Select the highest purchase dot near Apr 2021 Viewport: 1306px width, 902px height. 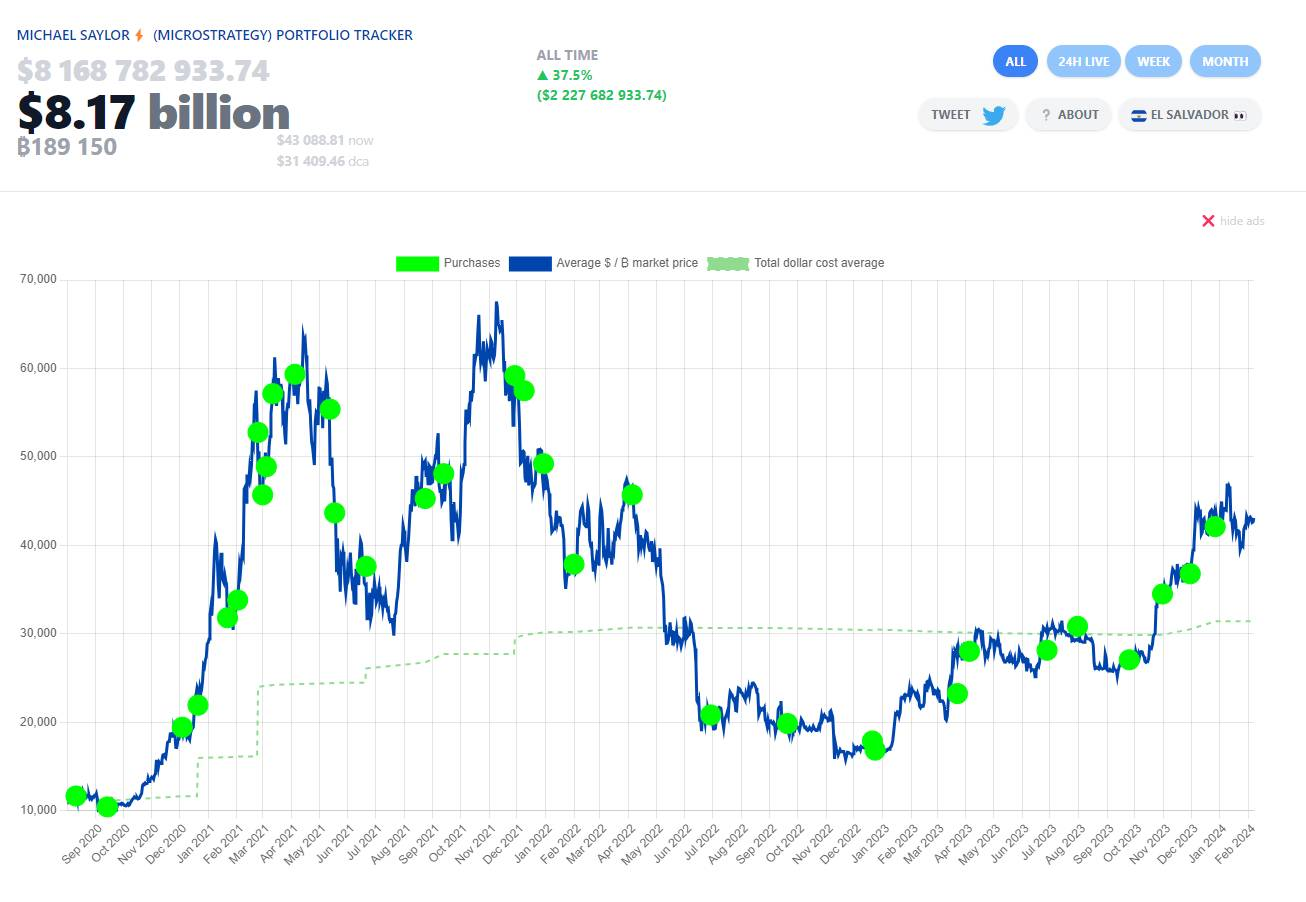click(x=294, y=374)
